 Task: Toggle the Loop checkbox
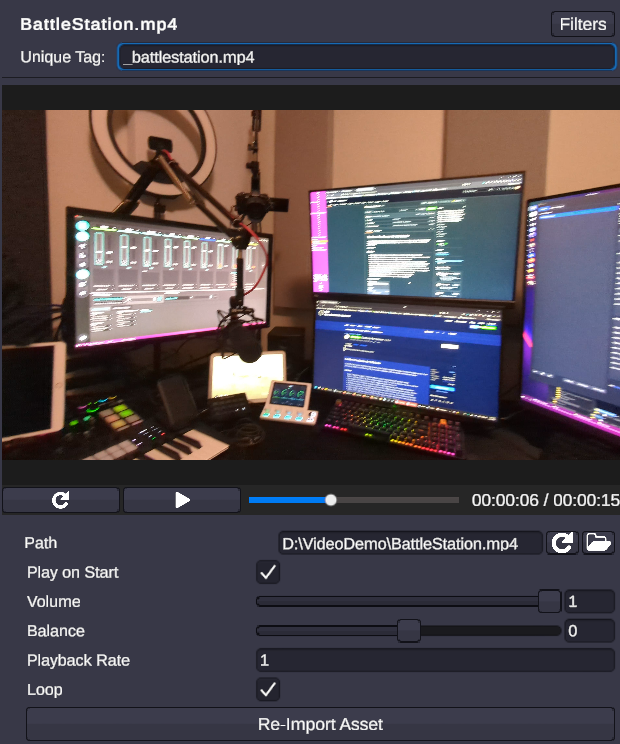pos(268,689)
